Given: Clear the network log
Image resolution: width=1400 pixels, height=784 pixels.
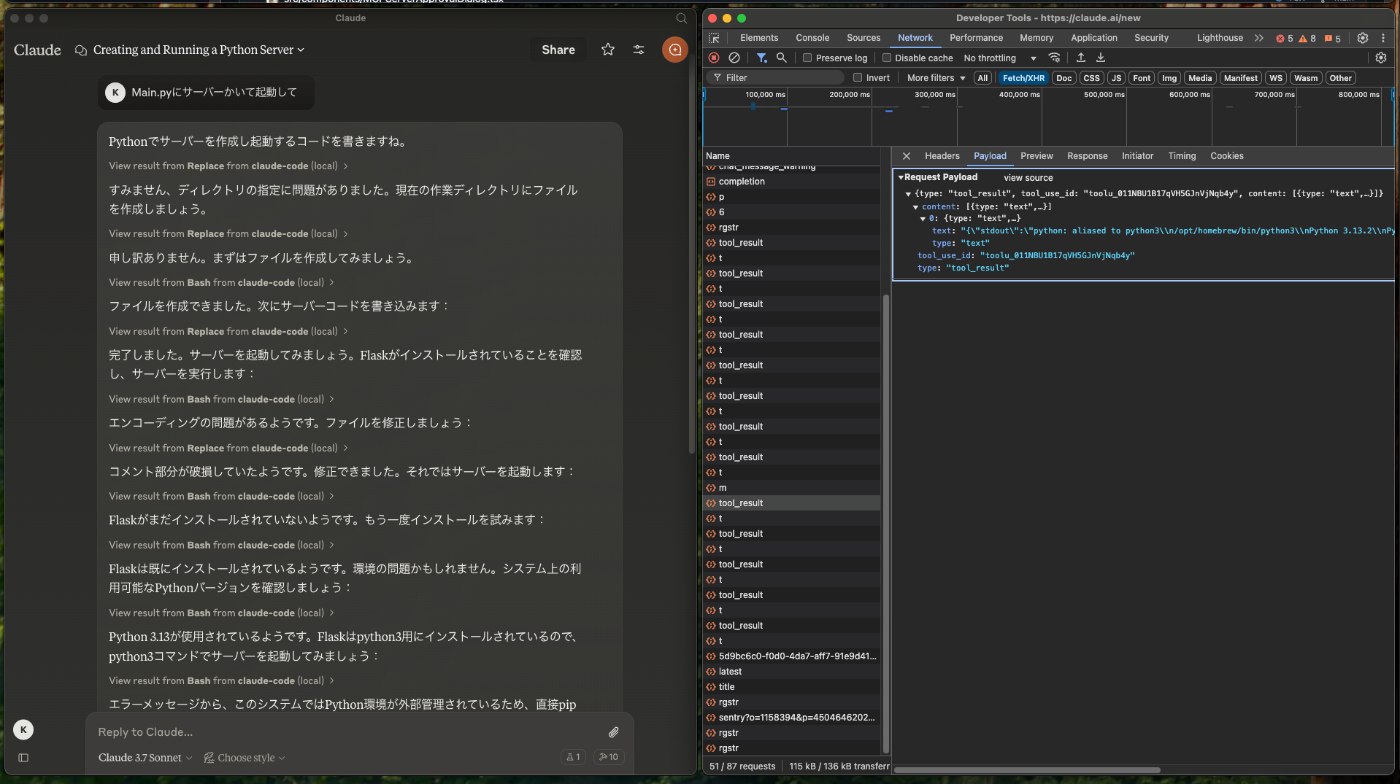Looking at the screenshot, I should pyautogui.click(x=734, y=58).
